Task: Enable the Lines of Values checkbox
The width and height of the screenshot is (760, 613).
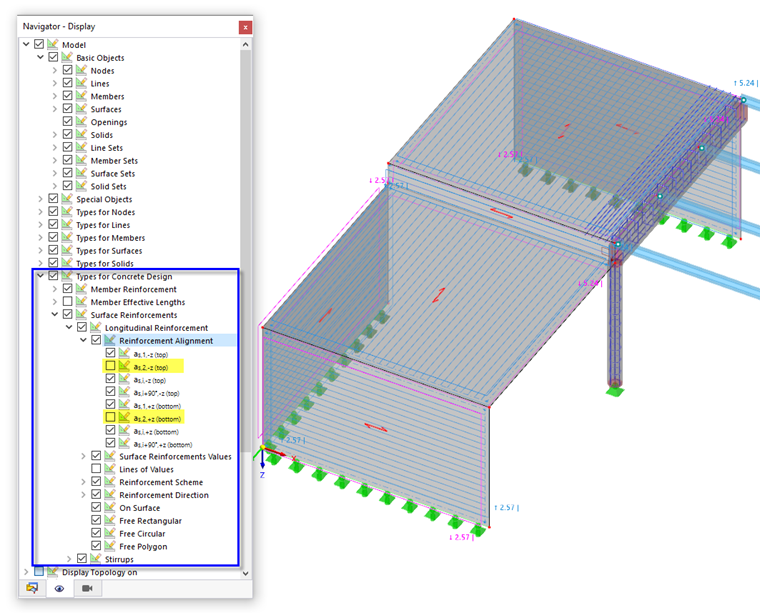Action: [96, 469]
